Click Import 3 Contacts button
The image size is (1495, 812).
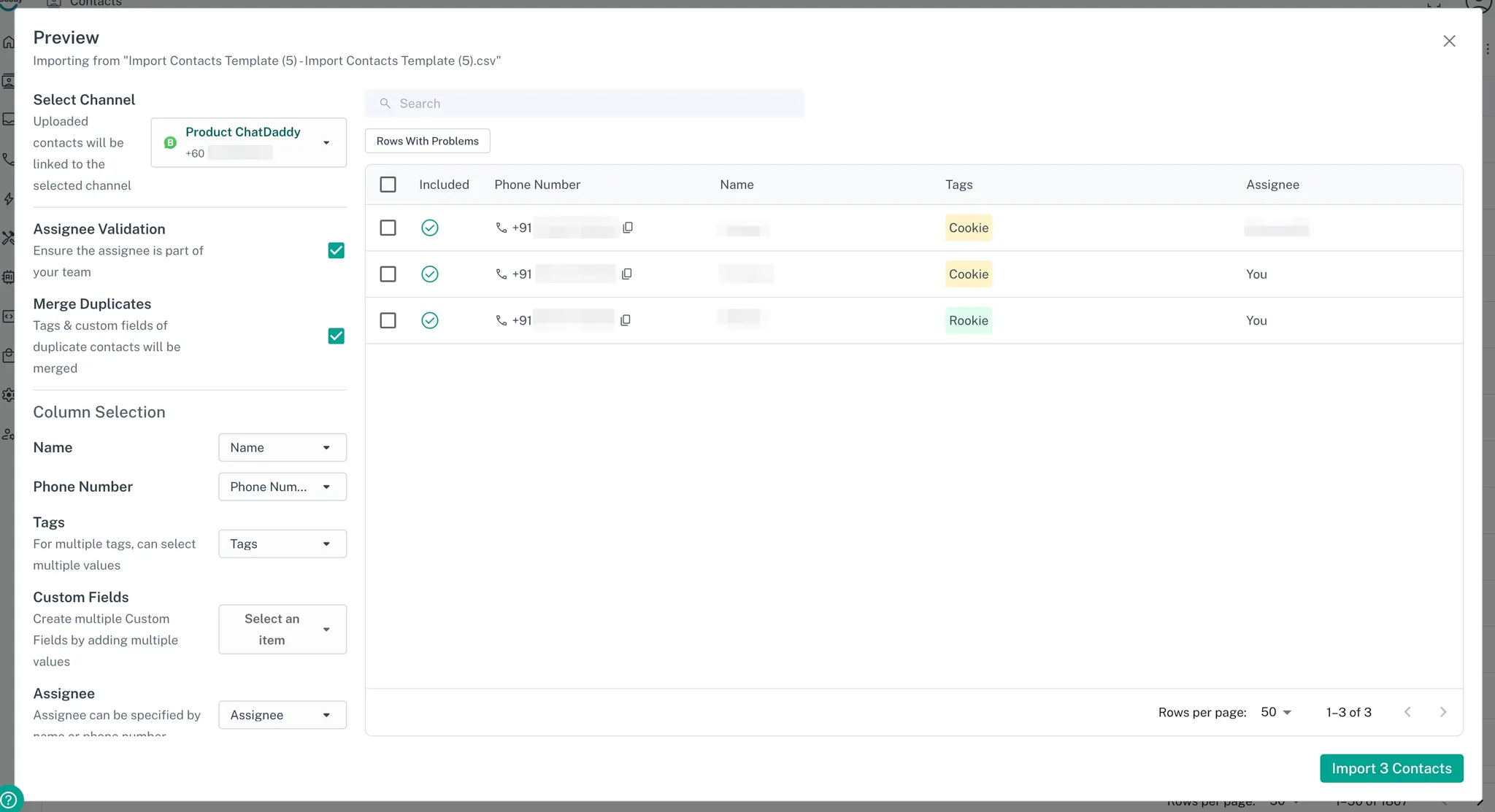1391,768
